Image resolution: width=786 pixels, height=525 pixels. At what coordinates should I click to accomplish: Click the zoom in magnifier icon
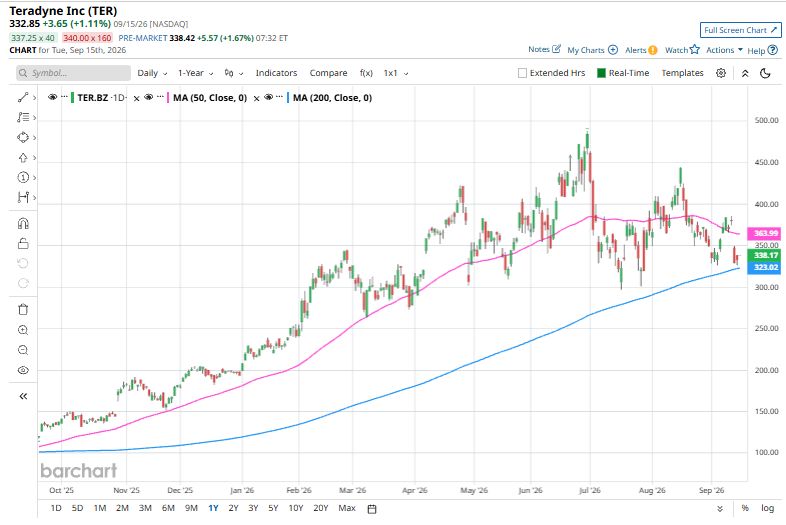[23, 330]
